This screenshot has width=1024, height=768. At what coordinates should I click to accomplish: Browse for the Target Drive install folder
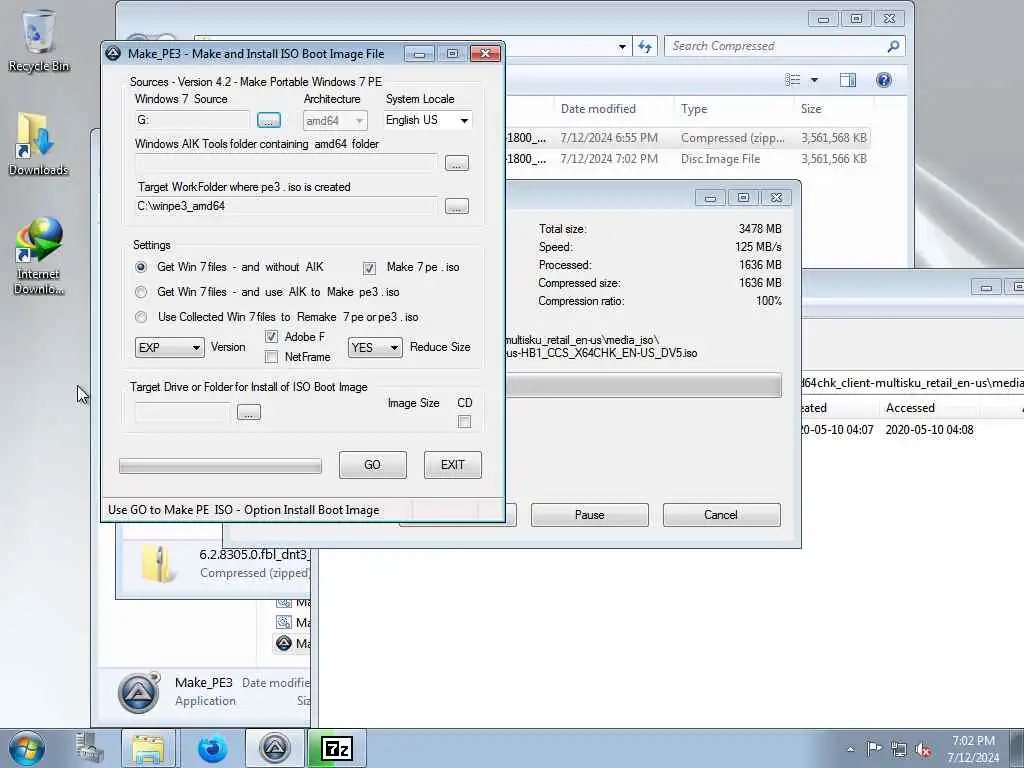(x=249, y=412)
